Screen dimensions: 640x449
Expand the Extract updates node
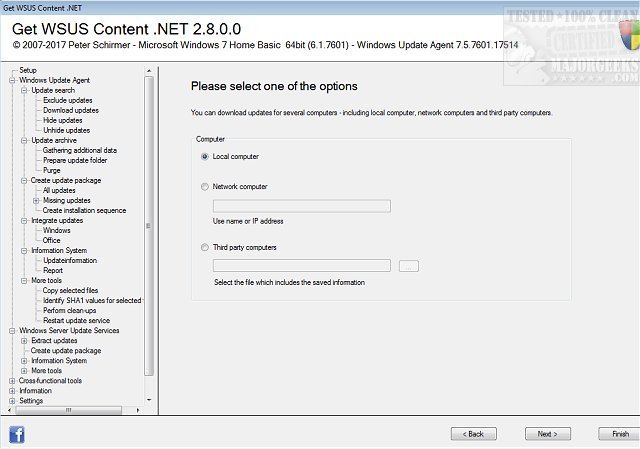pyautogui.click(x=24, y=341)
